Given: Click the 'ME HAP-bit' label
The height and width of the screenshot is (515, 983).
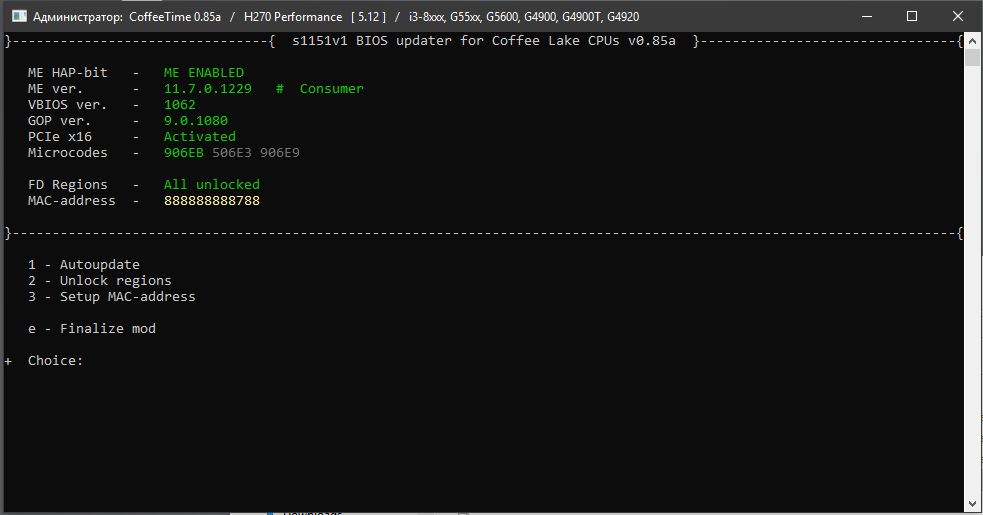Looking at the screenshot, I should [x=68, y=73].
